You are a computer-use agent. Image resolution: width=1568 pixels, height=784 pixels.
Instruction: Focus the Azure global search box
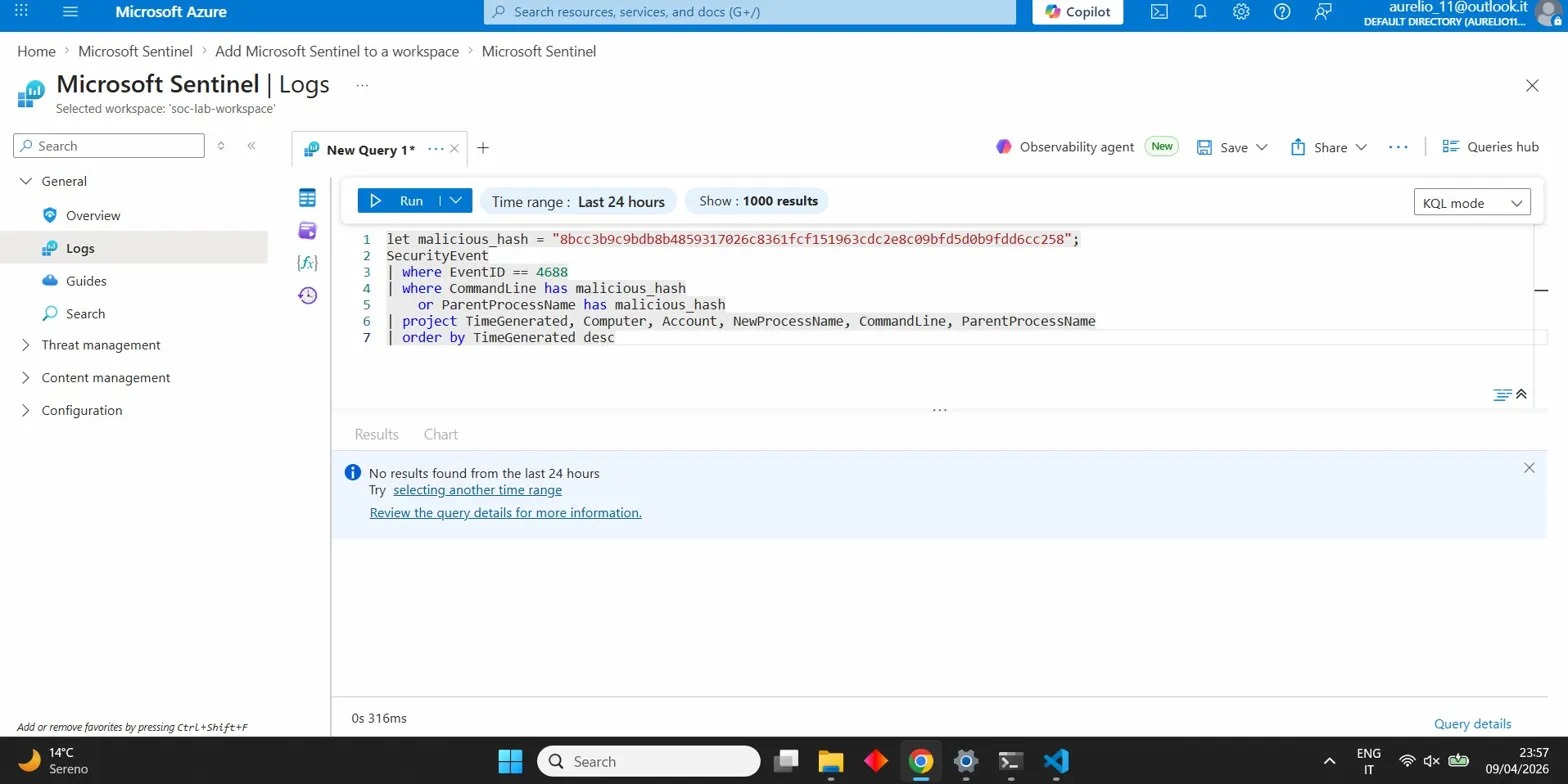click(749, 12)
